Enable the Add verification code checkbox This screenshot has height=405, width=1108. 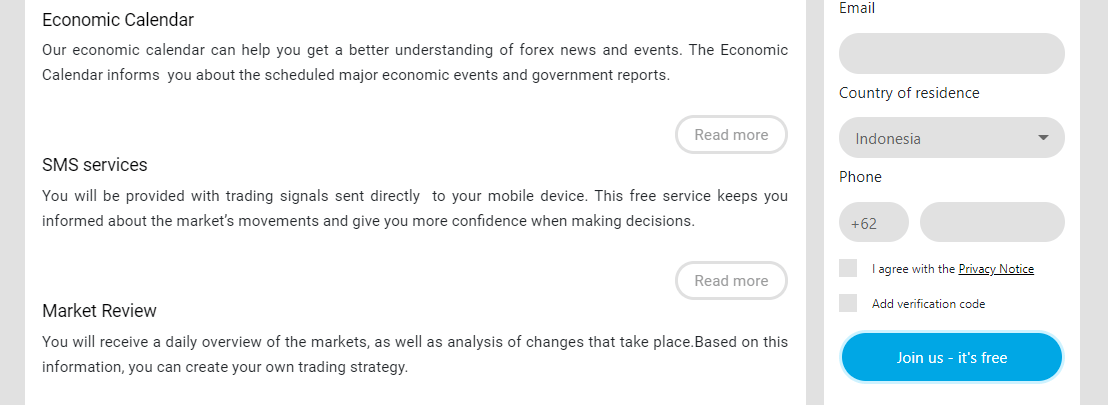point(848,303)
